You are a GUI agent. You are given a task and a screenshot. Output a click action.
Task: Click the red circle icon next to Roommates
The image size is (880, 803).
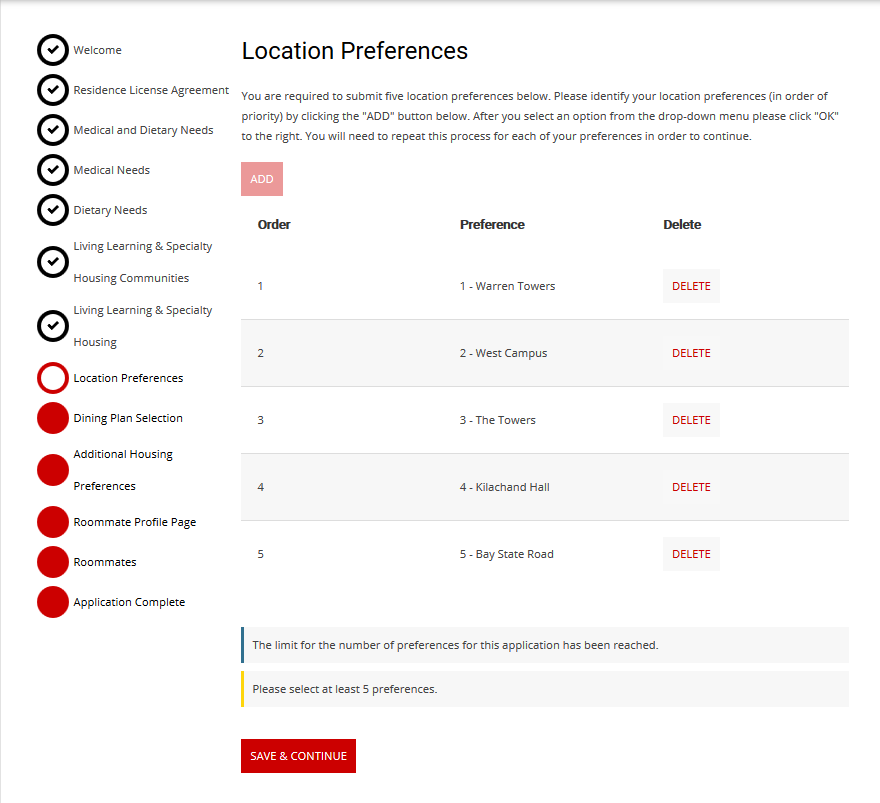point(53,562)
